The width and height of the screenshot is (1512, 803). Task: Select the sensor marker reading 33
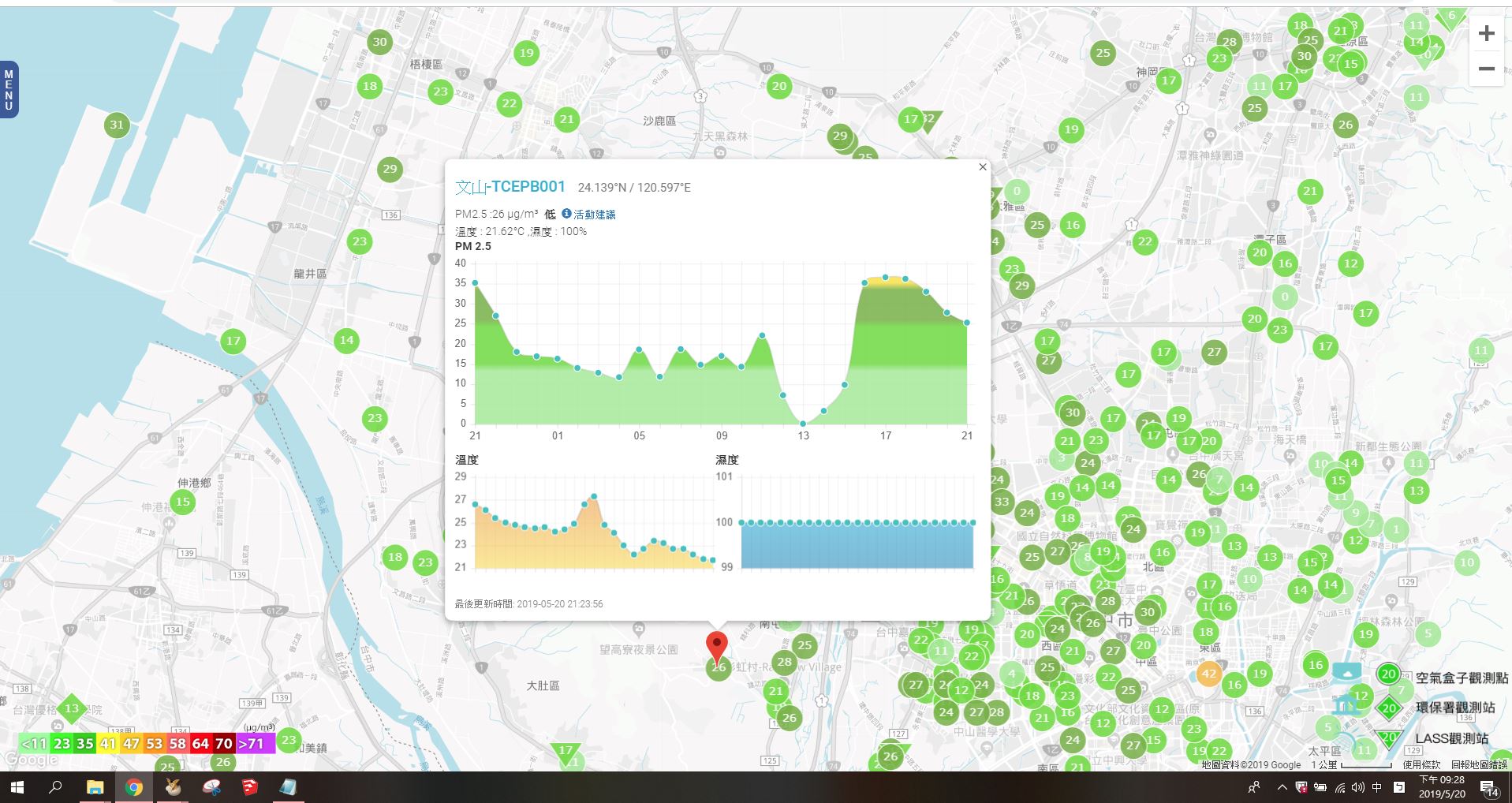[1002, 502]
